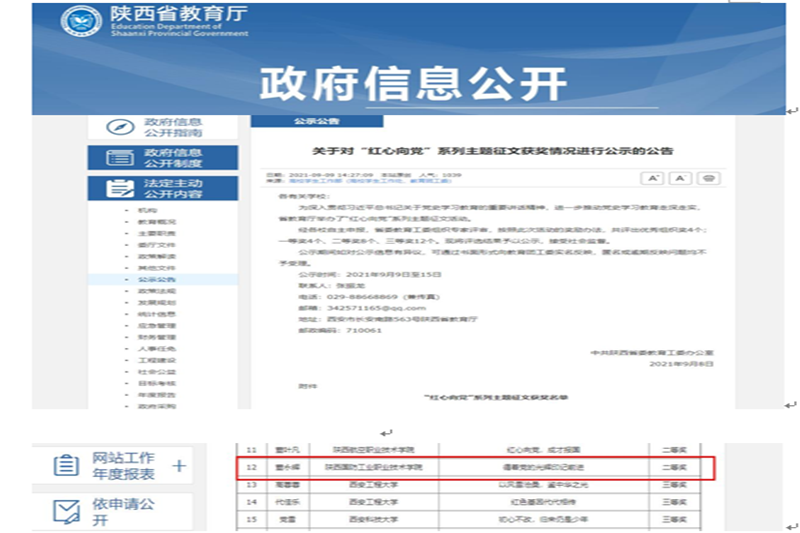The image size is (800, 533).
Task: Open the 政府信息公开制度 section
Action: pyautogui.click(x=174, y=158)
